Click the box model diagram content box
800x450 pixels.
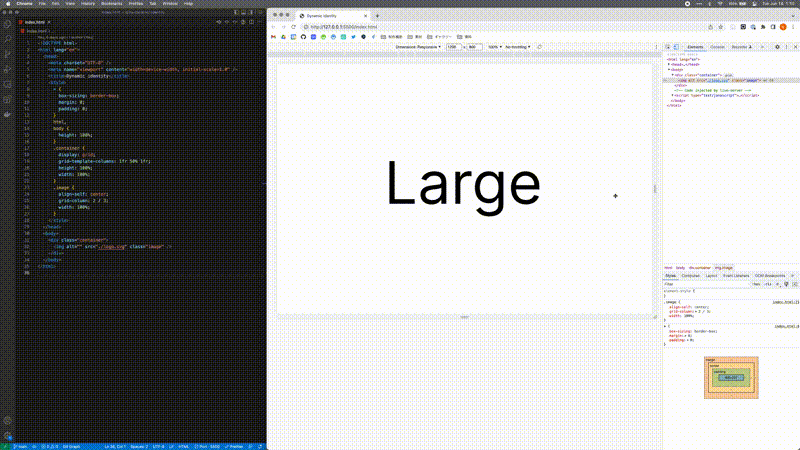(731, 378)
